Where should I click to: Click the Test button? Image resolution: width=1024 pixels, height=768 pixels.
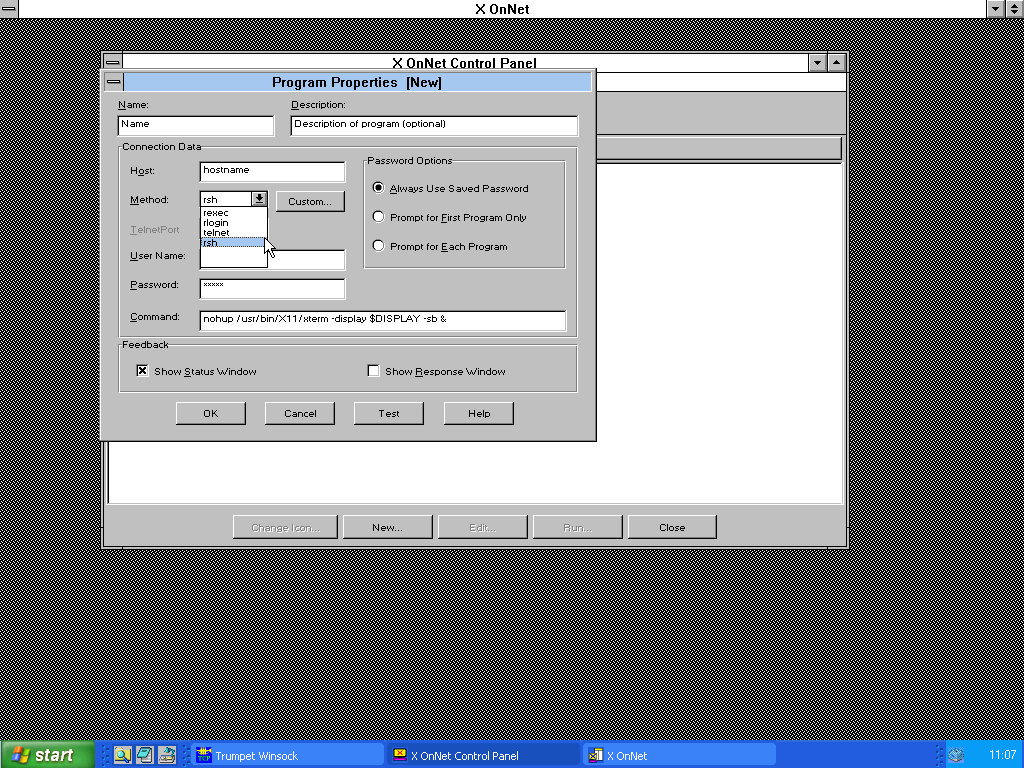point(389,413)
